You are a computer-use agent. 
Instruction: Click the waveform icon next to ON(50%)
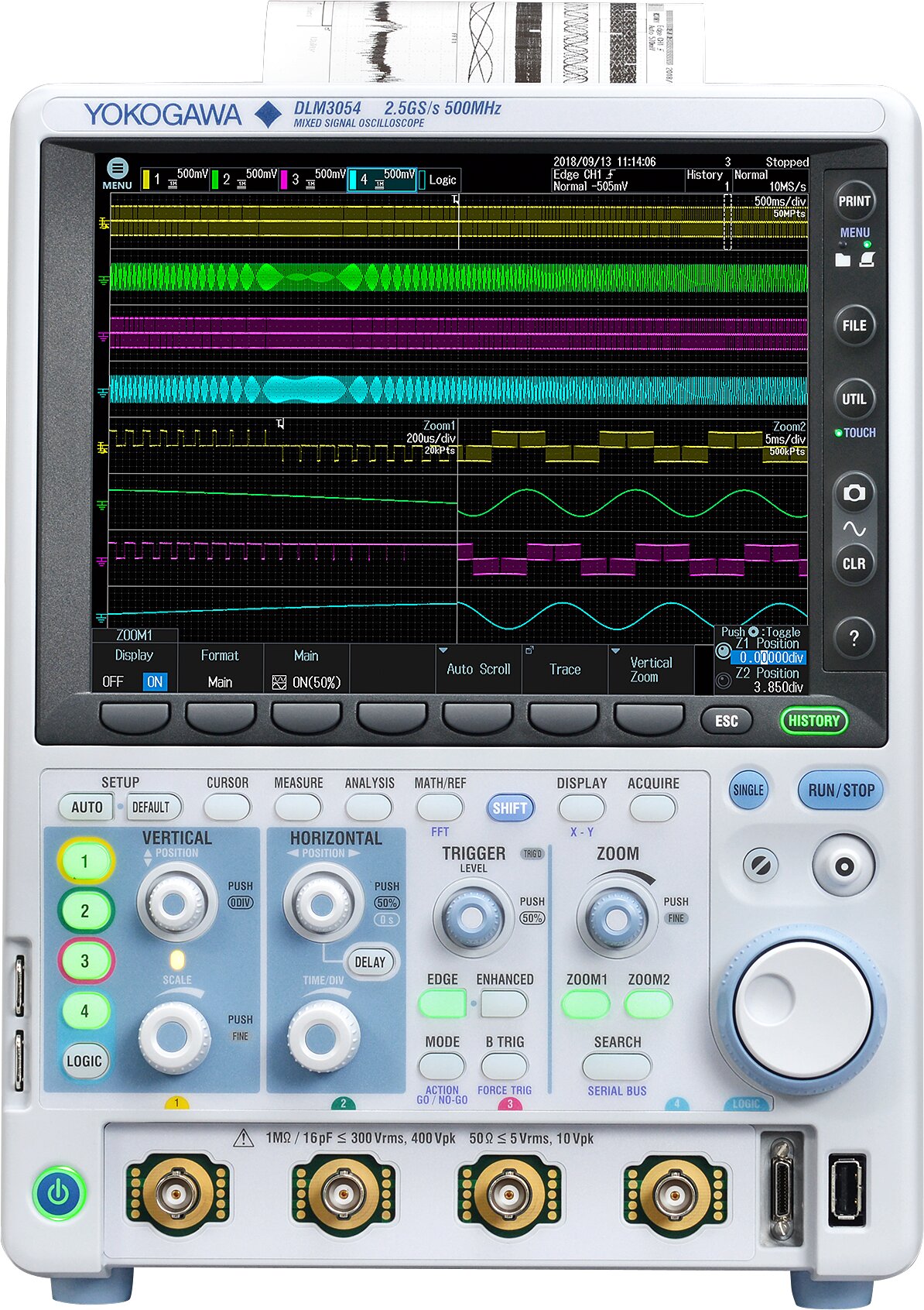[x=279, y=682]
